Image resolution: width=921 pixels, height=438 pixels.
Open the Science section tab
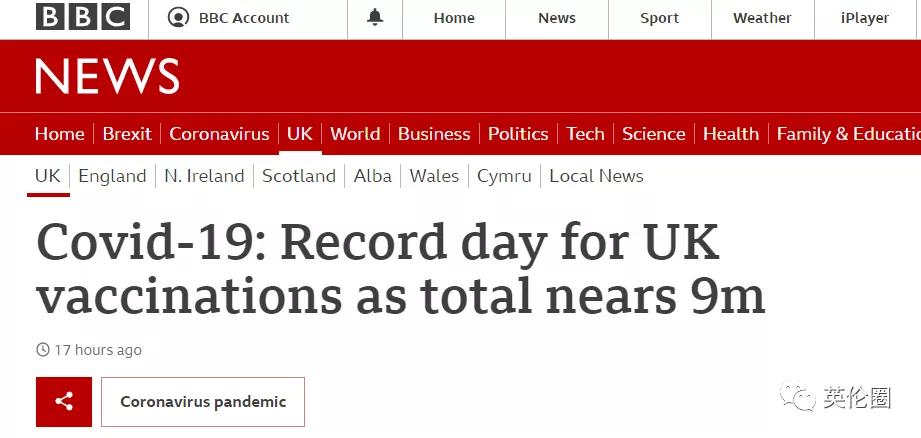click(653, 134)
